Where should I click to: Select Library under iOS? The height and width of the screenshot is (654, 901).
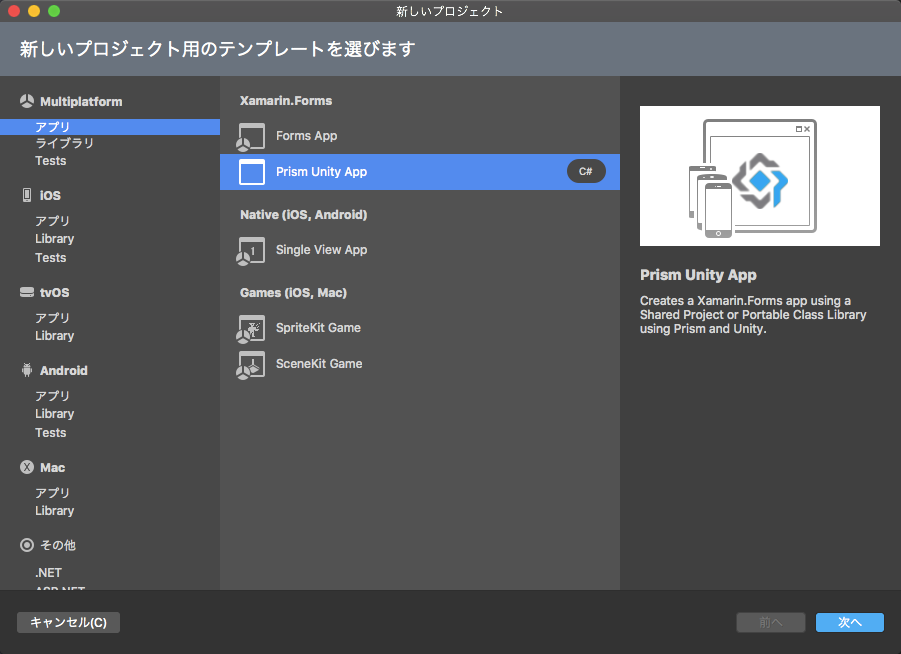[x=55, y=239]
